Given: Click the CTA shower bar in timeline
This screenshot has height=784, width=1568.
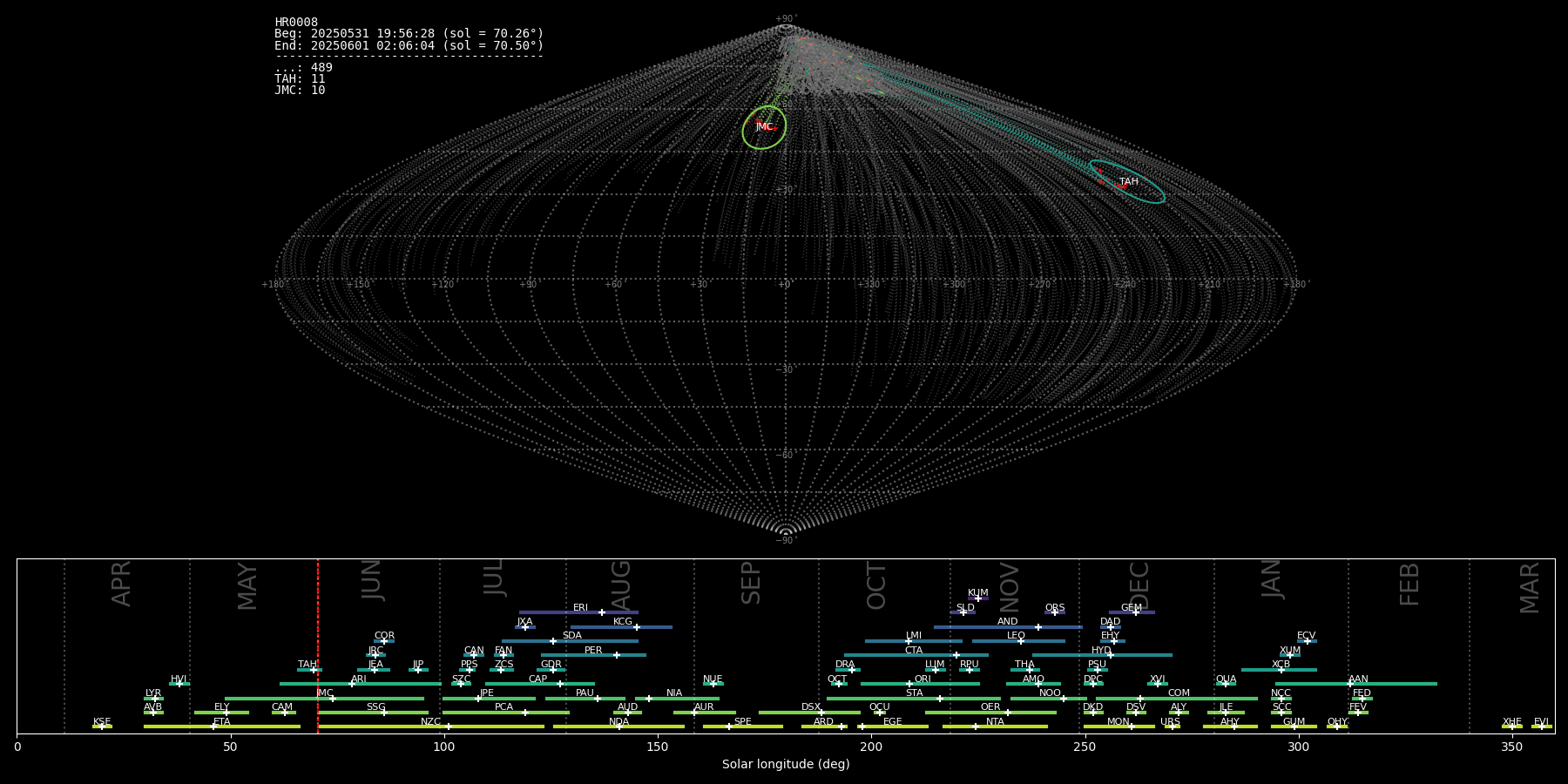Looking at the screenshot, I should tap(916, 655).
